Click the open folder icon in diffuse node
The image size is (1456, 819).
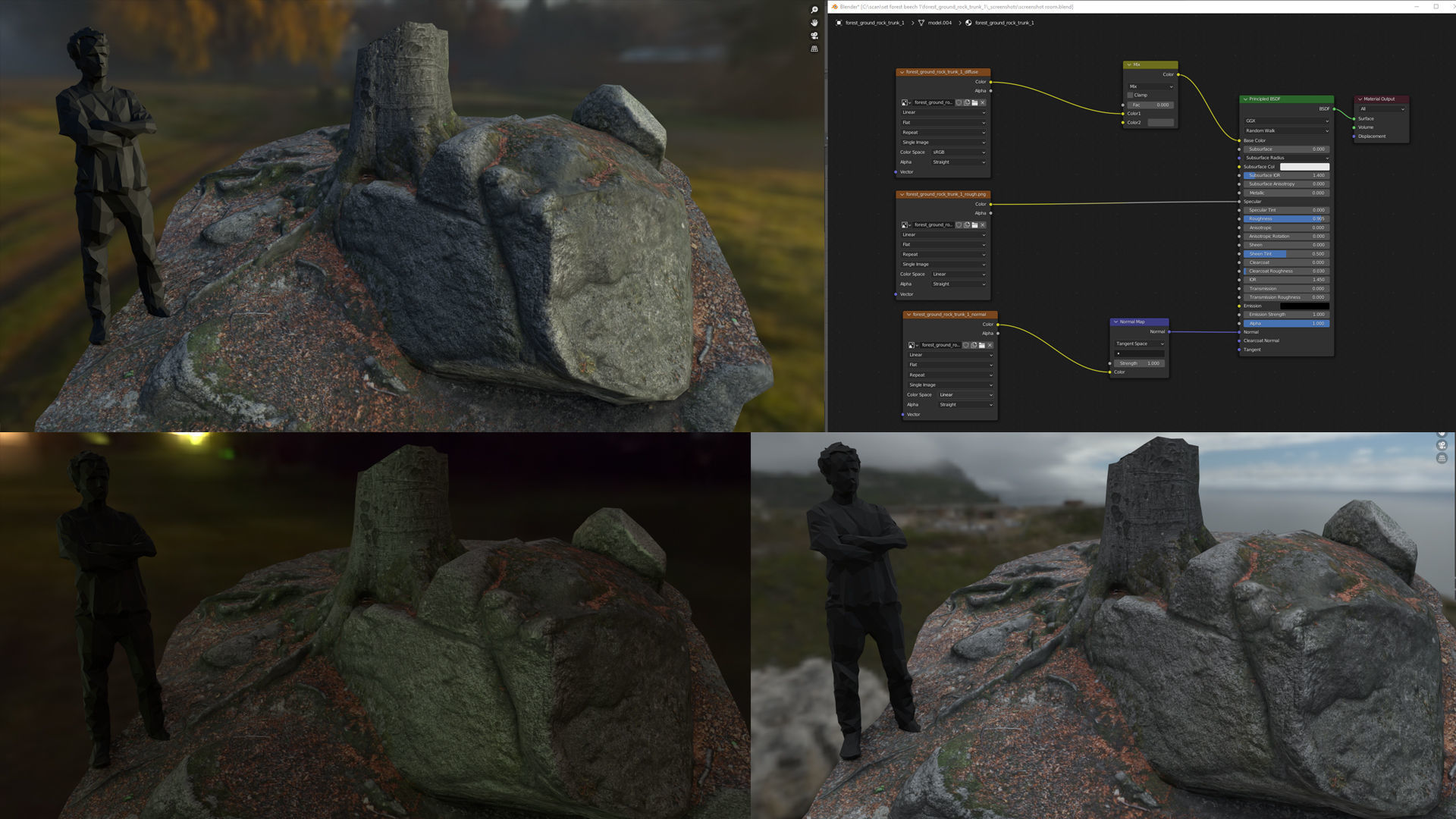(x=974, y=102)
